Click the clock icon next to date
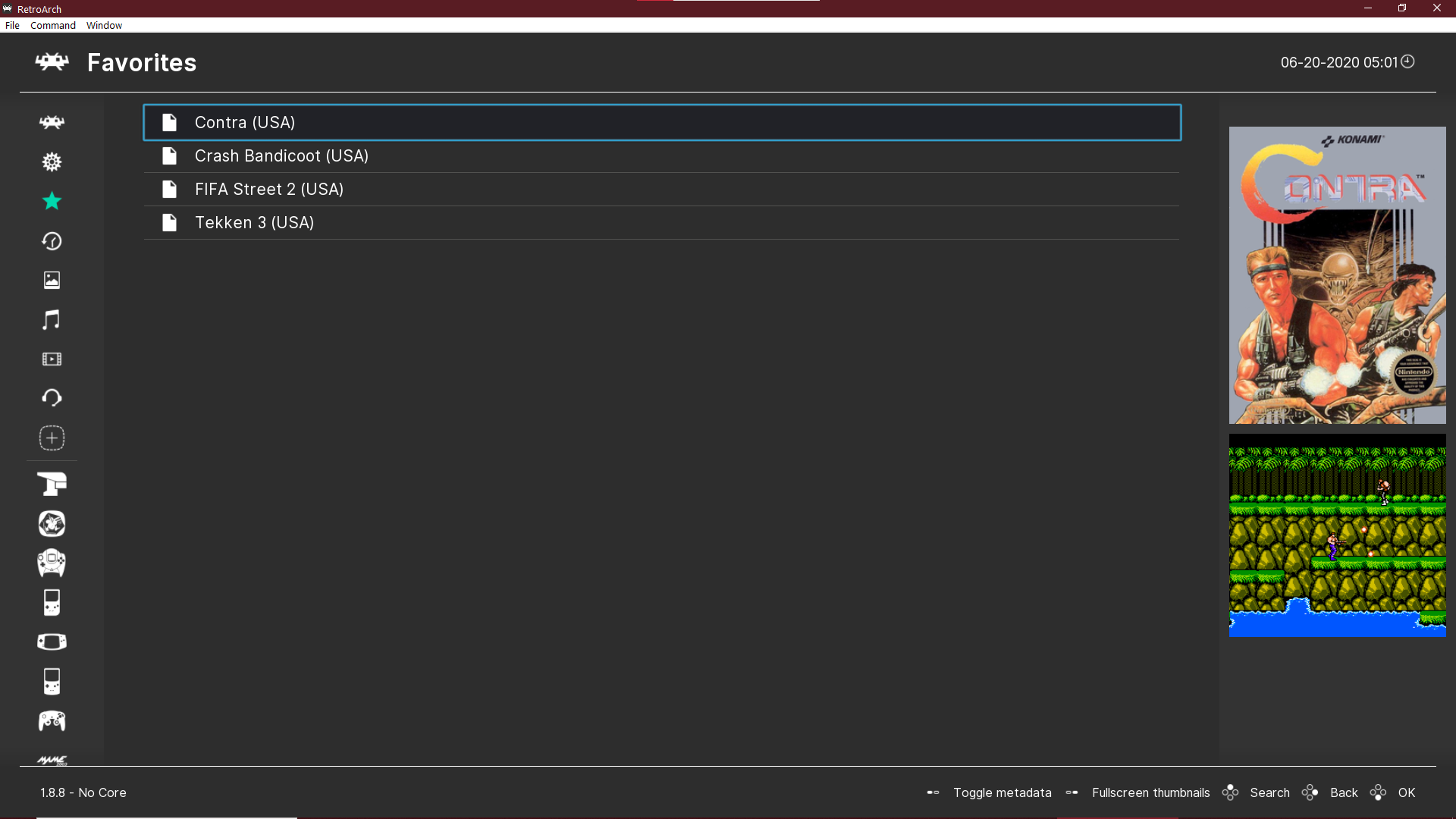Image resolution: width=1456 pixels, height=819 pixels. click(x=1407, y=61)
